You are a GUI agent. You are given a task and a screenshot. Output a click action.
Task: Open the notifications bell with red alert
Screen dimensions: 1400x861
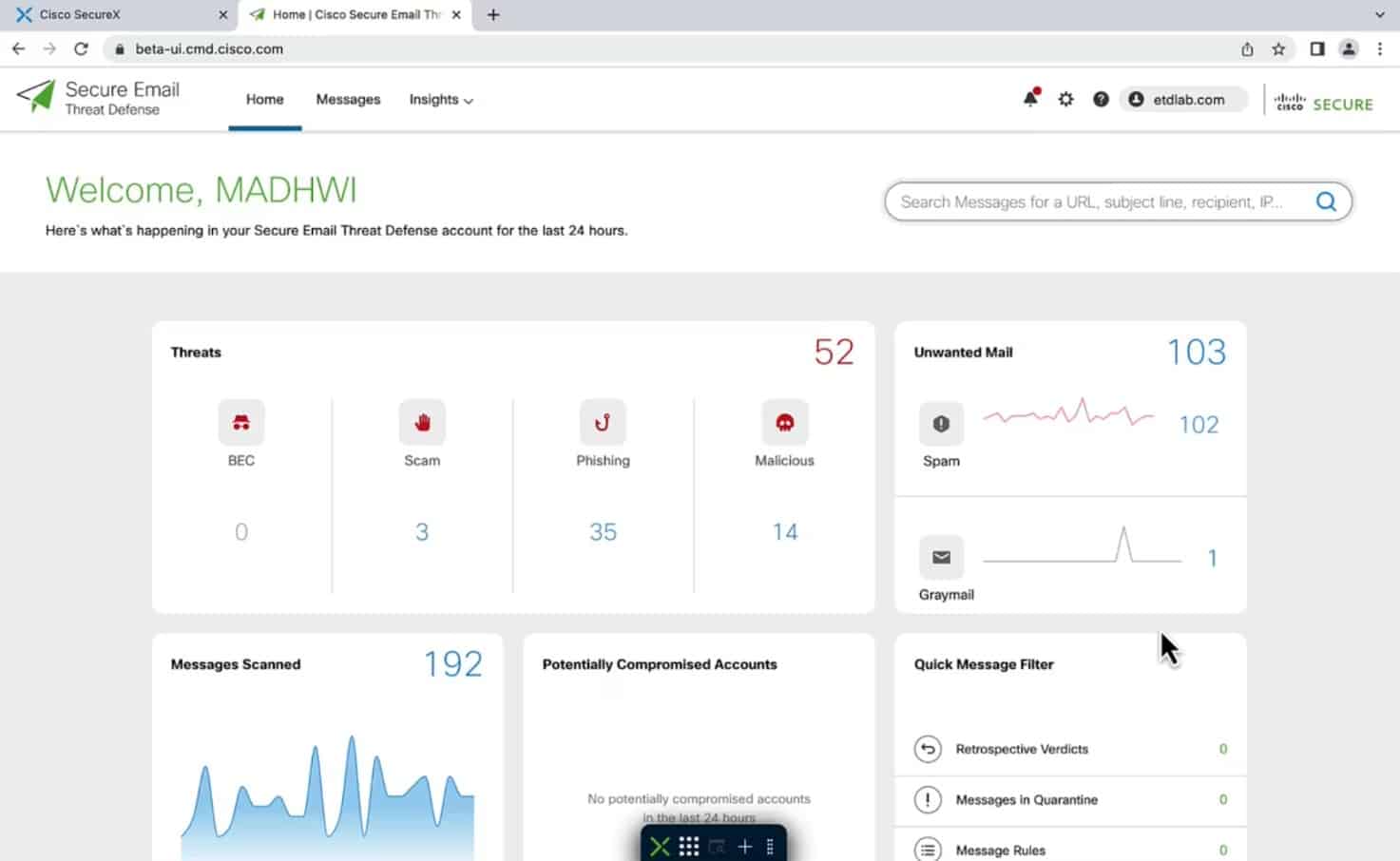pyautogui.click(x=1029, y=99)
